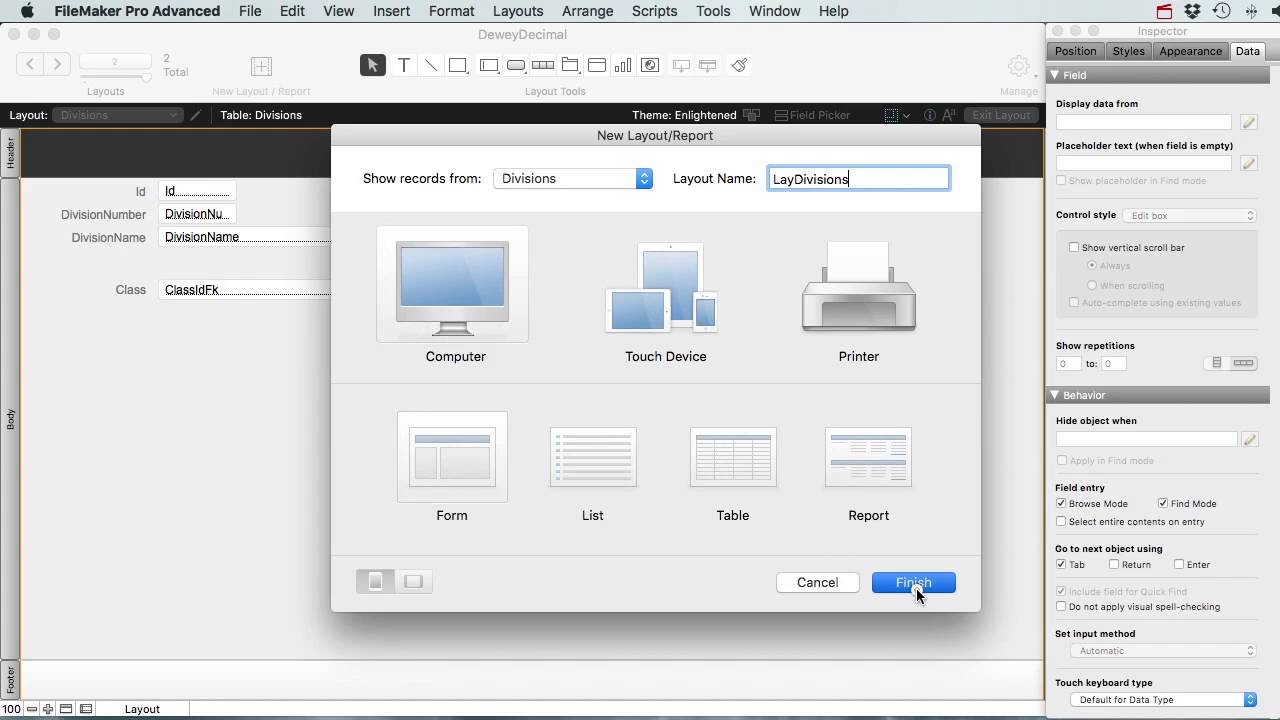Click Dropbox icon in menu bar

pyautogui.click(x=1192, y=11)
